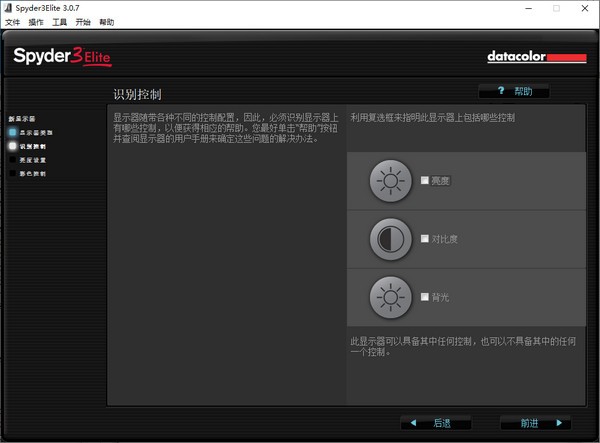The width and height of the screenshot is (600, 443).
Task: Open the 文件 menu
Action: 12,22
